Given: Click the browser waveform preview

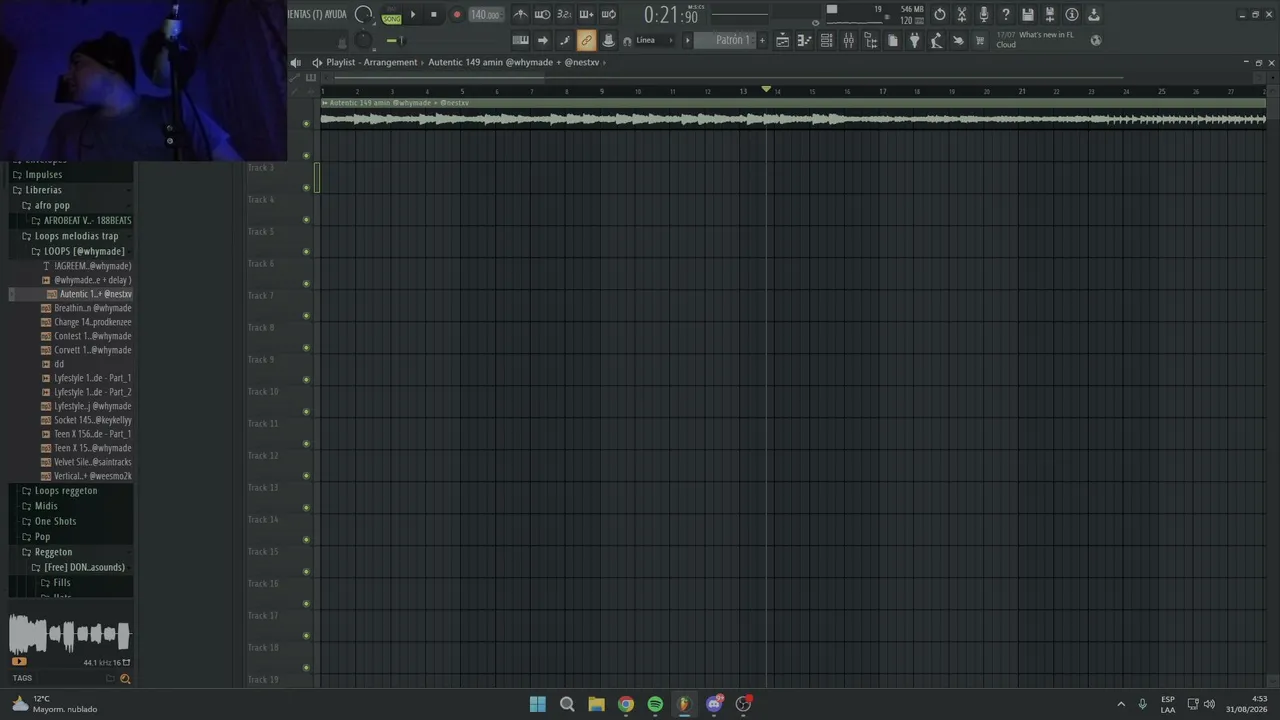Looking at the screenshot, I should coord(69,634).
